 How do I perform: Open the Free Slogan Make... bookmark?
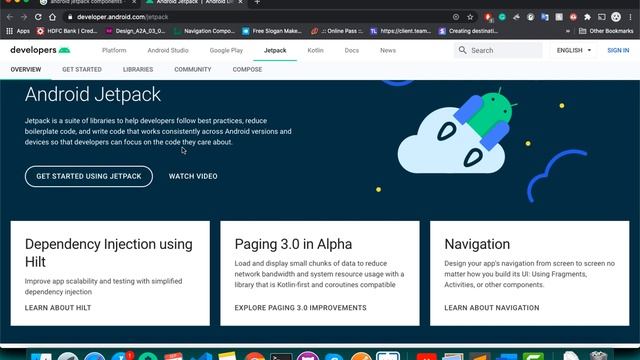point(272,31)
